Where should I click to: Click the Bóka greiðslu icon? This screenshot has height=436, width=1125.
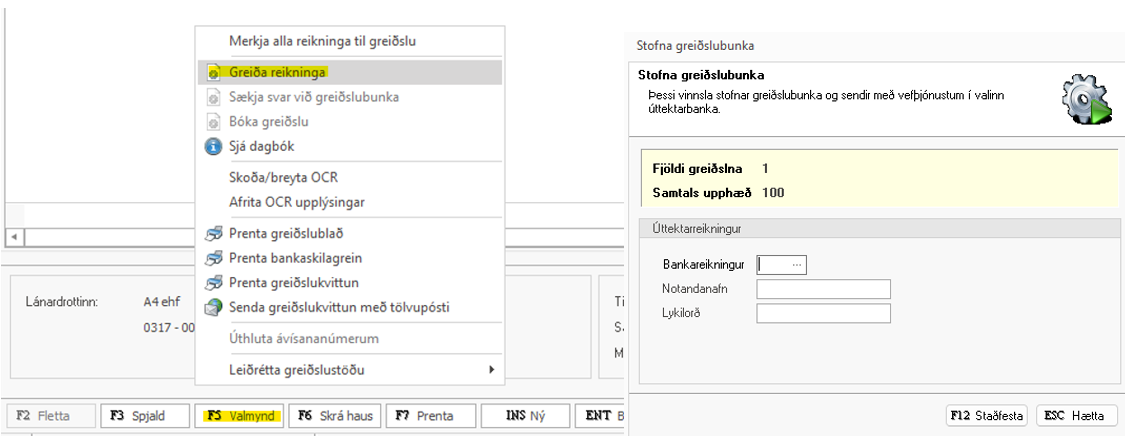[213, 122]
